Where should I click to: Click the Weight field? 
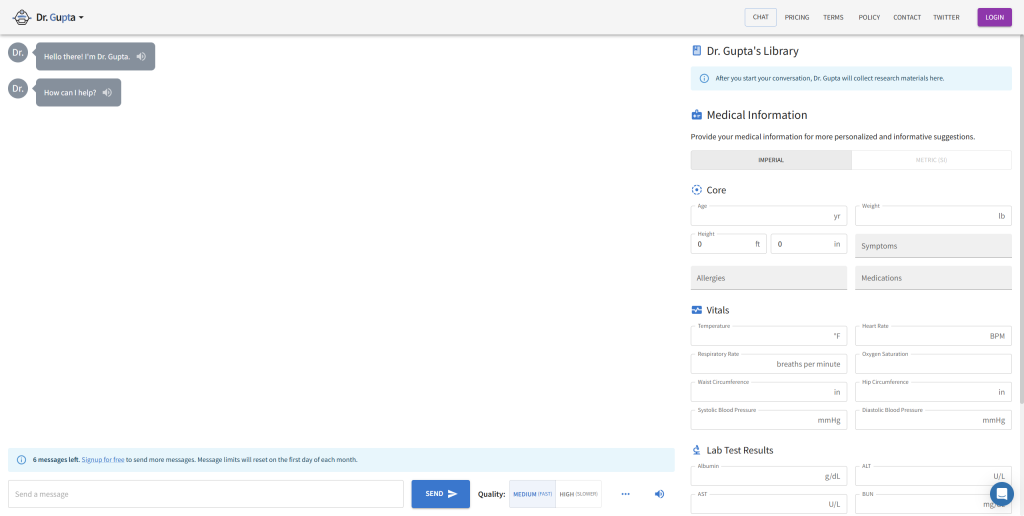933,216
